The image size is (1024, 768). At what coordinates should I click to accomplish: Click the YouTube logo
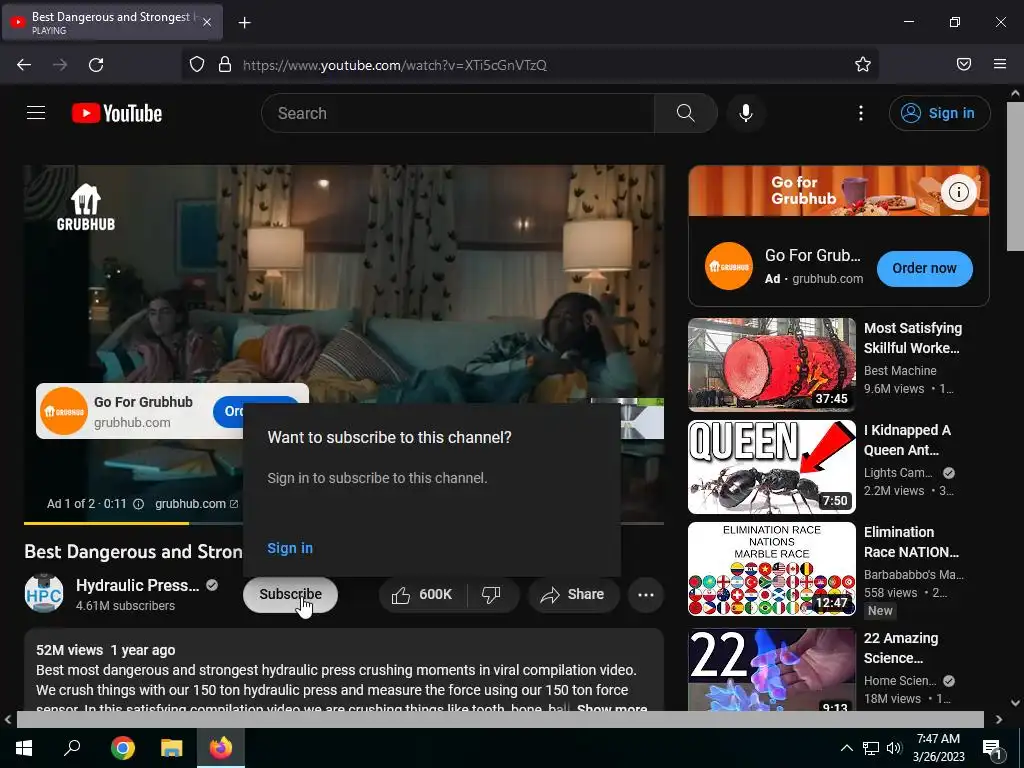pyautogui.click(x=117, y=113)
